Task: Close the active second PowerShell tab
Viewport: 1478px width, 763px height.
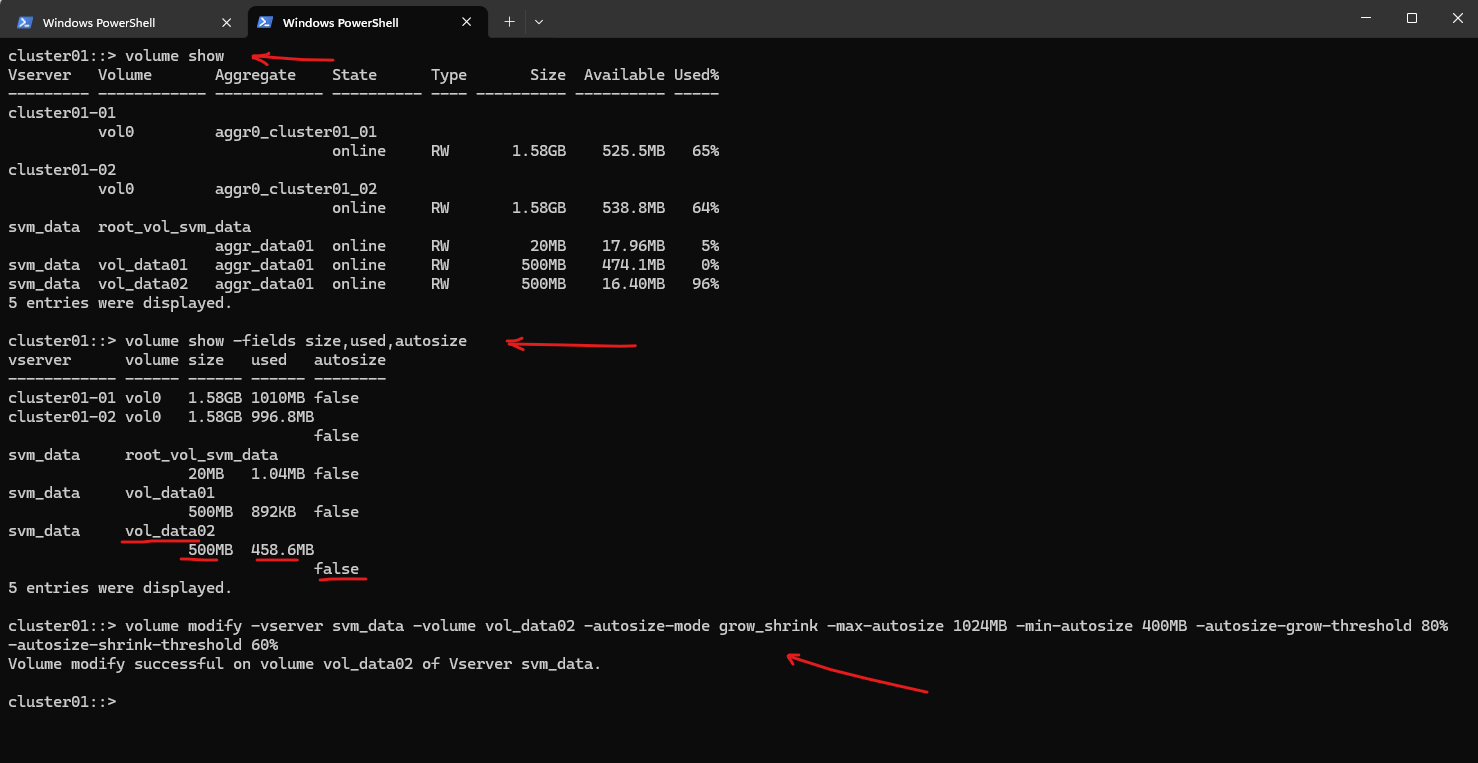Action: pyautogui.click(x=467, y=22)
